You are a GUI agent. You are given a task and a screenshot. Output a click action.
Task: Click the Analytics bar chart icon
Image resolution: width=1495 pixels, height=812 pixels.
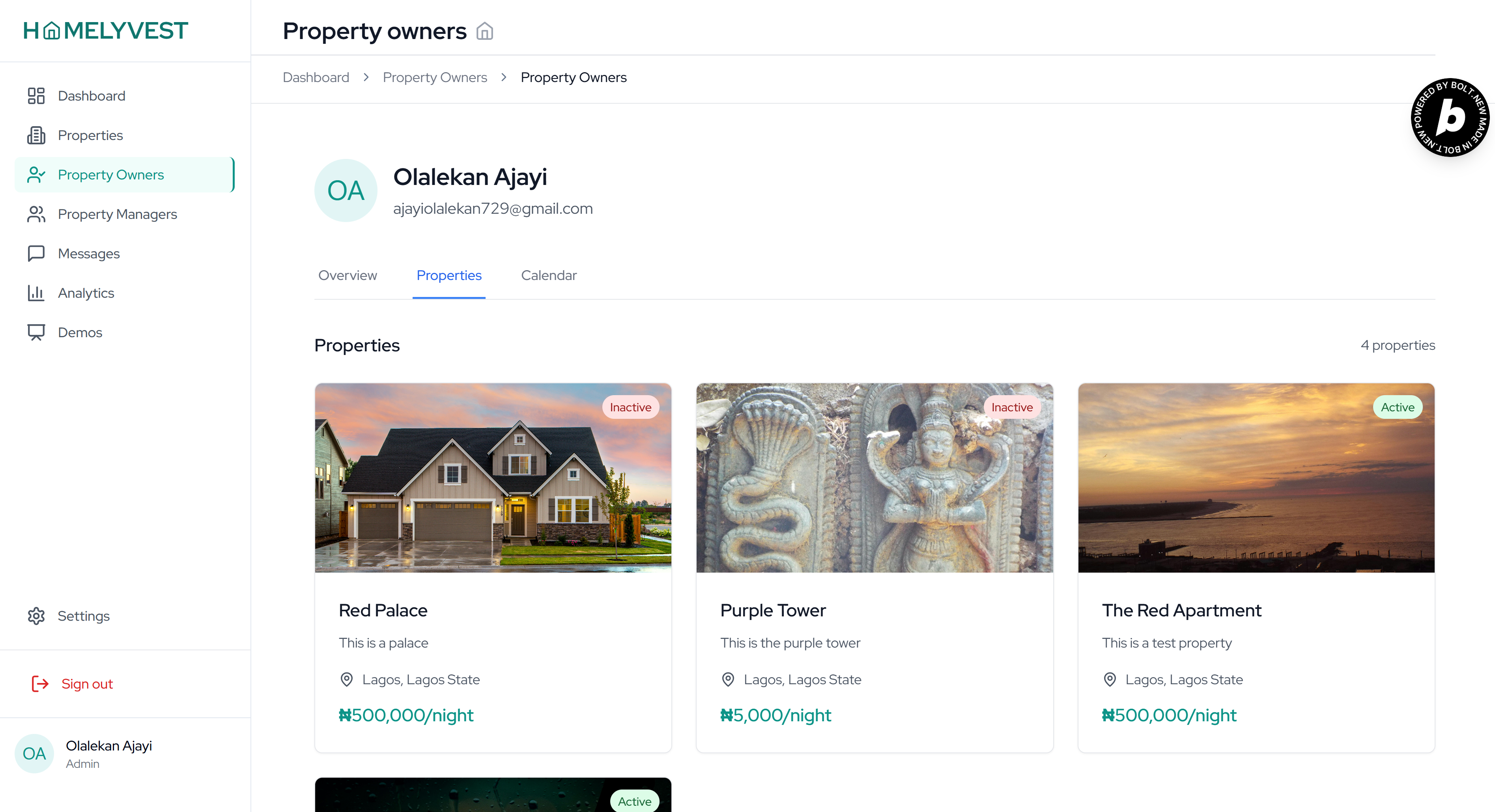[36, 293]
